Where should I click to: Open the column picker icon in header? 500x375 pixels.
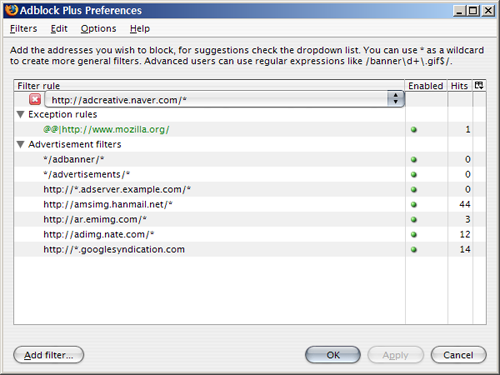pos(479,85)
